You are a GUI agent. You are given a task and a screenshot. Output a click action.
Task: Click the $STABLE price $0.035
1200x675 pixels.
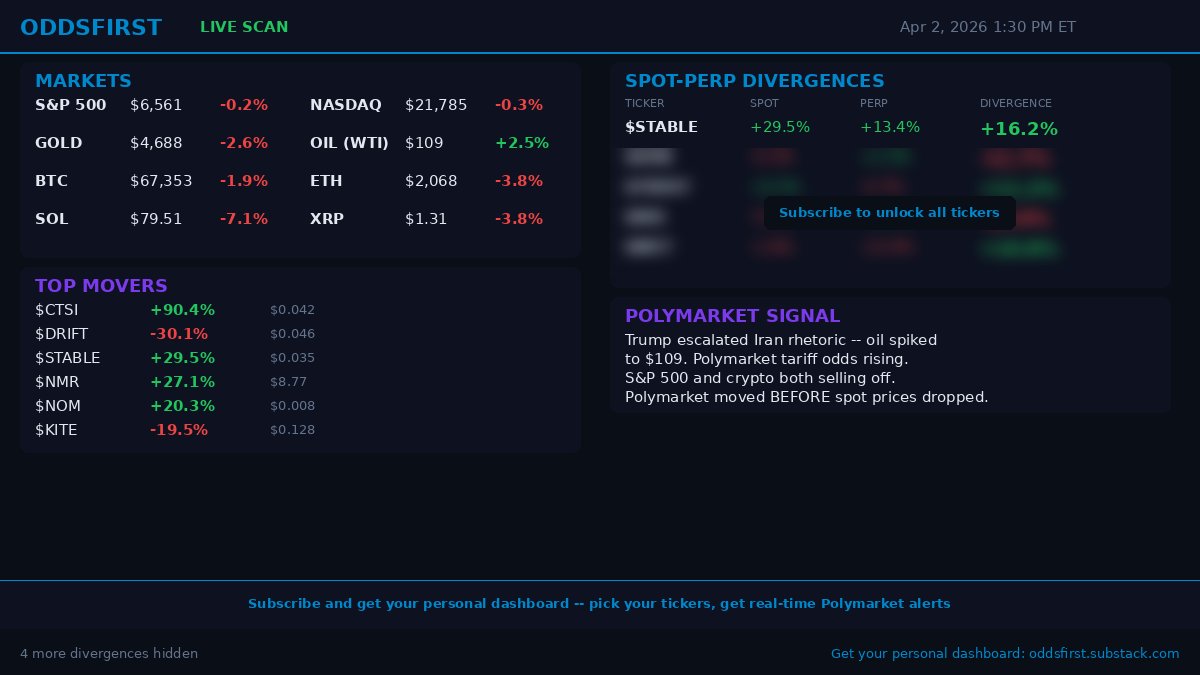[x=292, y=358]
